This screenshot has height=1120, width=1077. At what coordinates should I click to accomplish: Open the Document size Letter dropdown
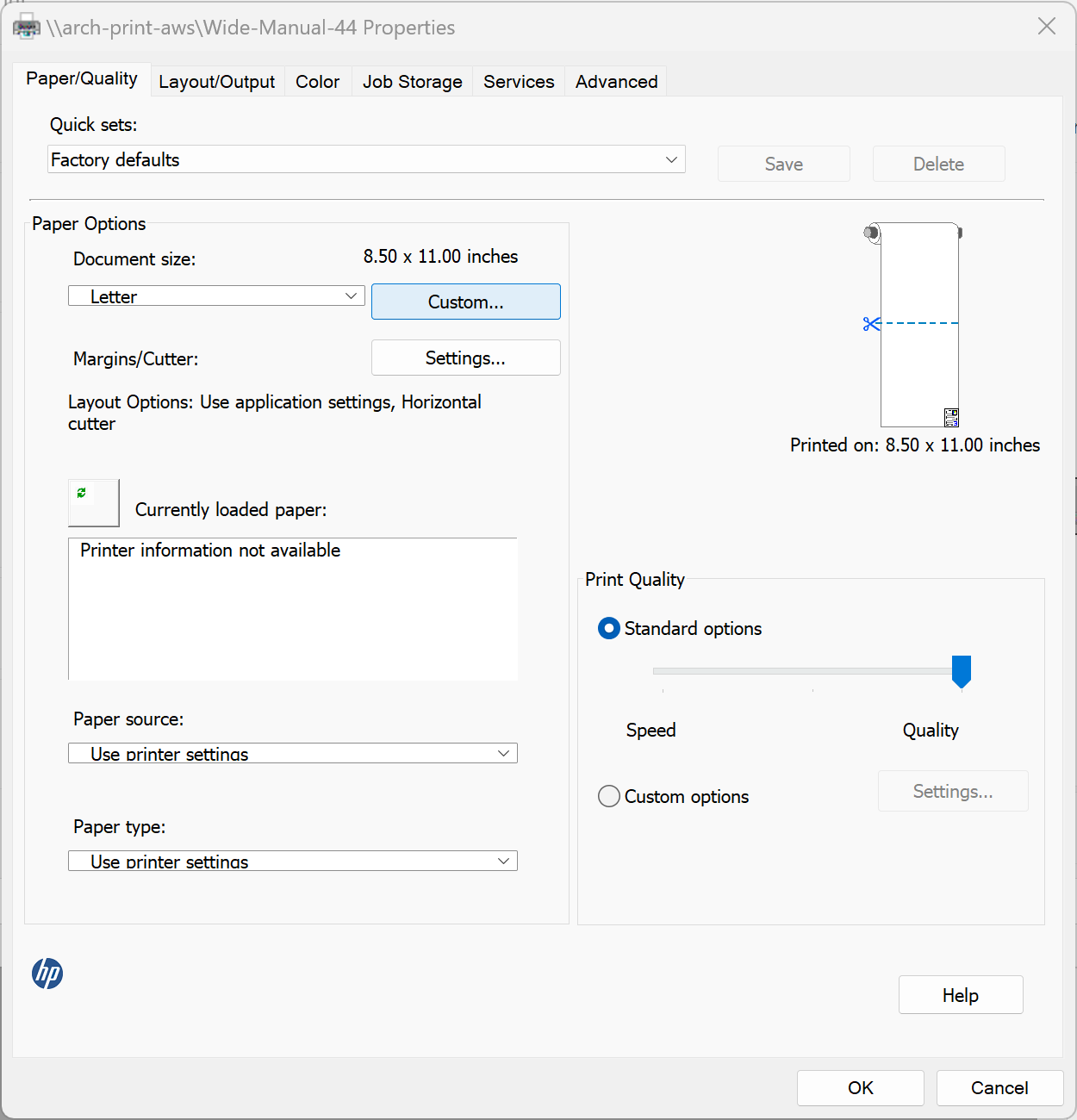coord(216,296)
